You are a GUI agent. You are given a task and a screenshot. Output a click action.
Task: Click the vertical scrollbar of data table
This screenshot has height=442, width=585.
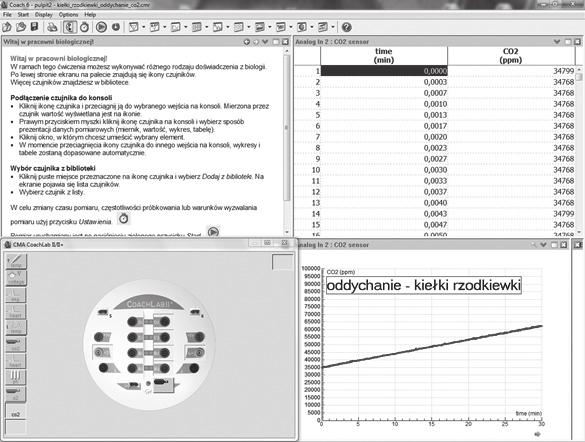pyautogui.click(x=579, y=77)
